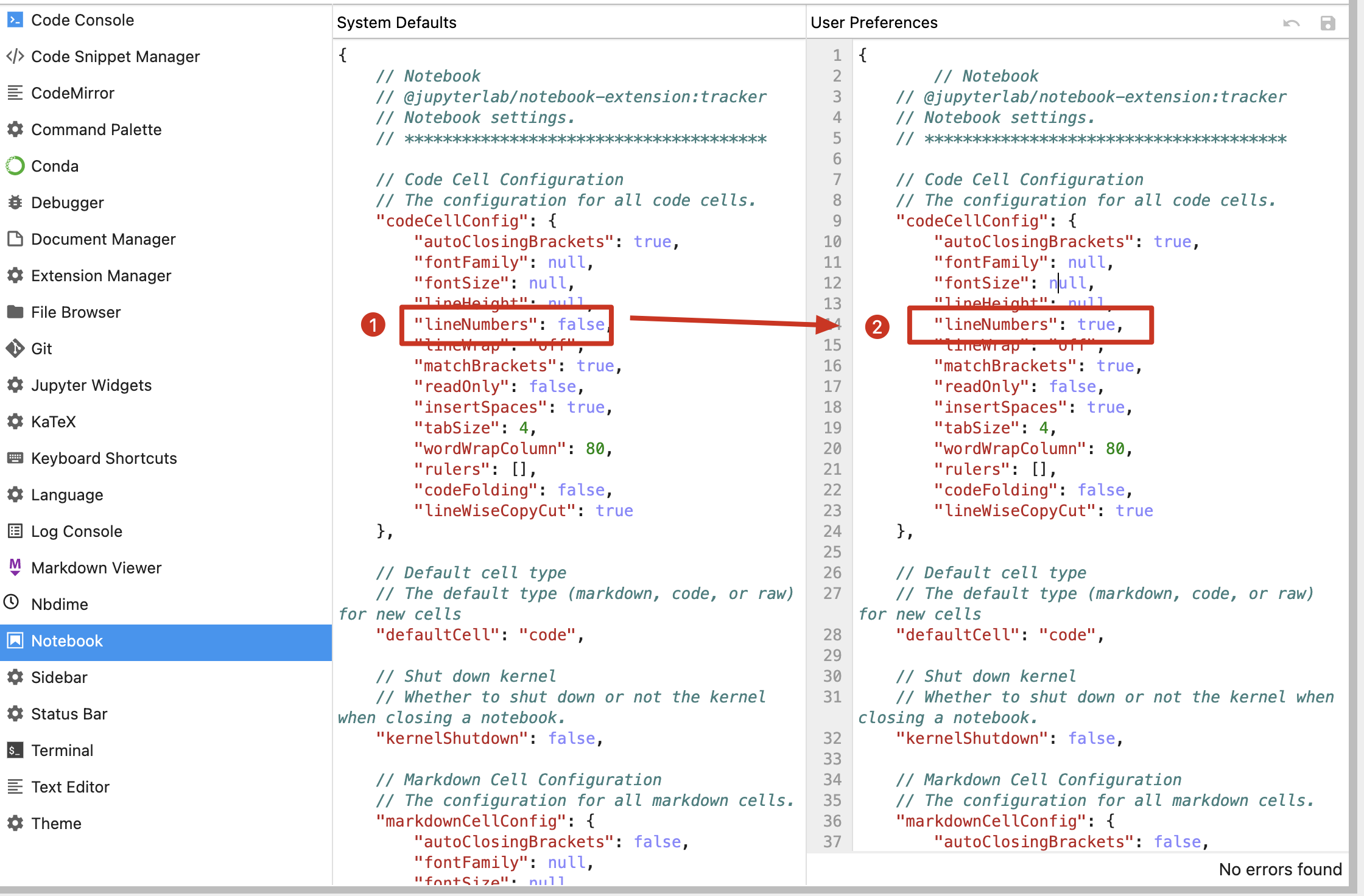Click the save button in User Preferences
The width and height of the screenshot is (1364, 896).
click(1328, 18)
